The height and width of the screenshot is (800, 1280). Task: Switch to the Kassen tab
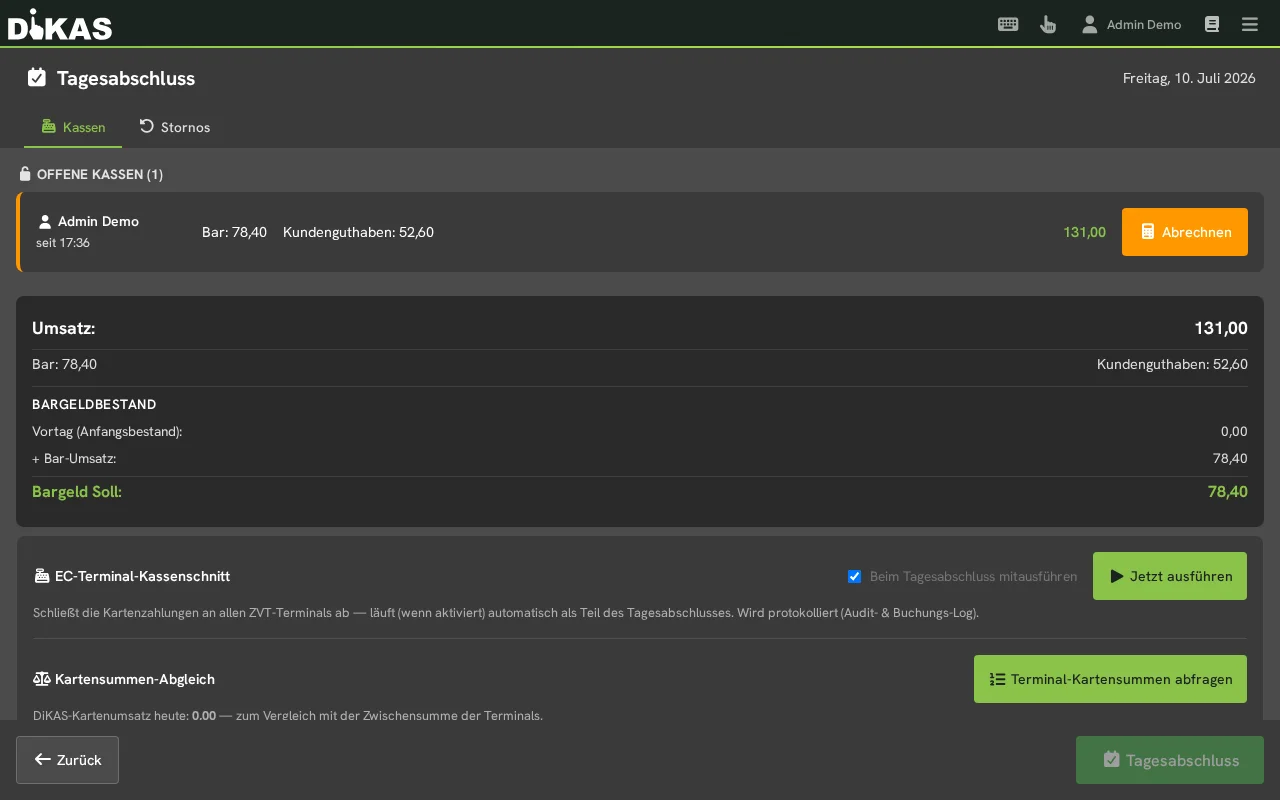tap(73, 127)
